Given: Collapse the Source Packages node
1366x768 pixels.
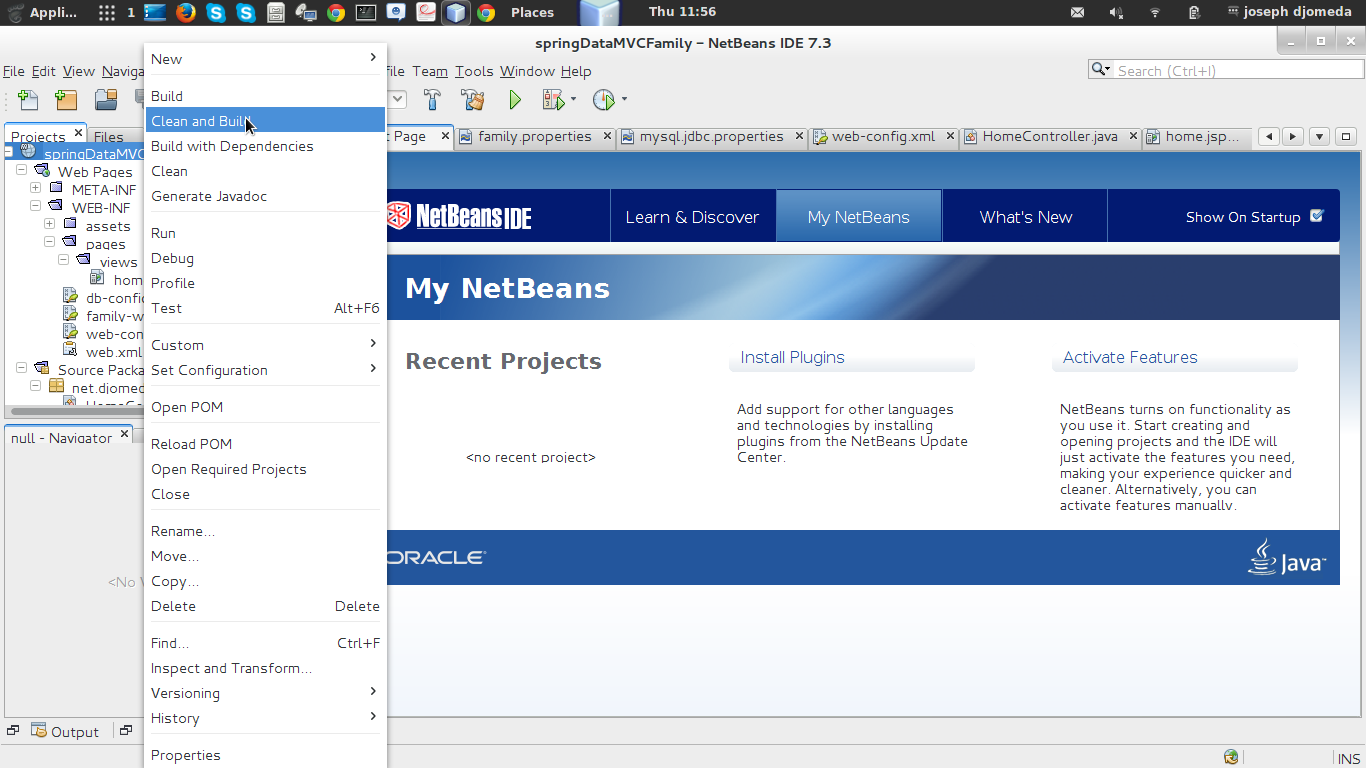Looking at the screenshot, I should pyautogui.click(x=21, y=369).
